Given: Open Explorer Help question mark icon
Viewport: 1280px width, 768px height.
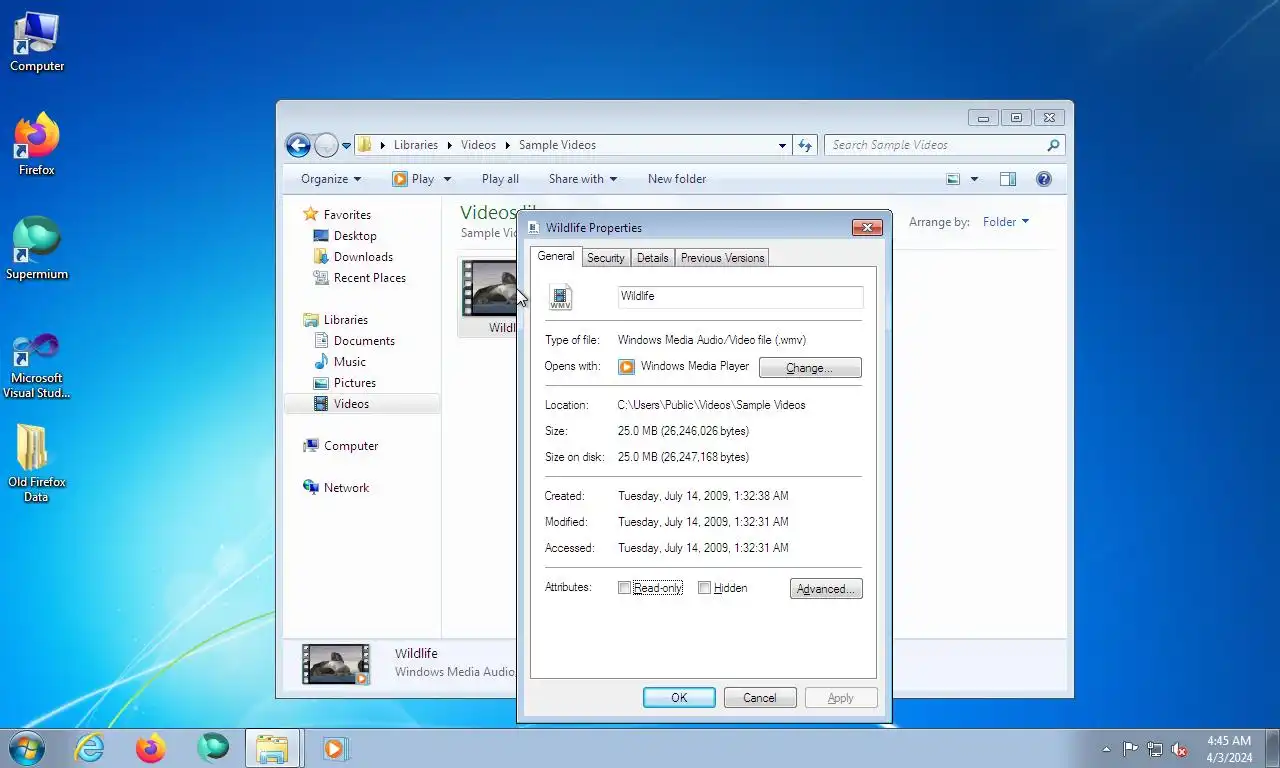Looking at the screenshot, I should [1044, 179].
